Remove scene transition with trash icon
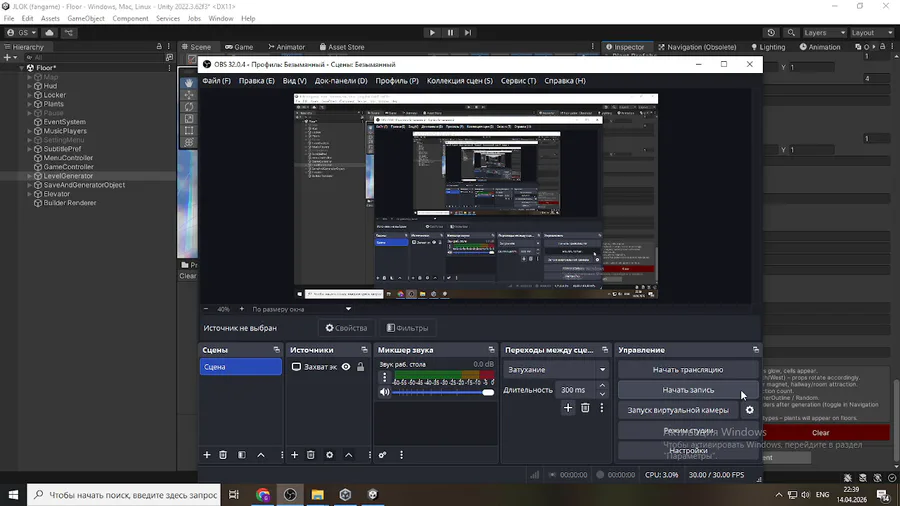This screenshot has height=506, width=900. pos(585,408)
